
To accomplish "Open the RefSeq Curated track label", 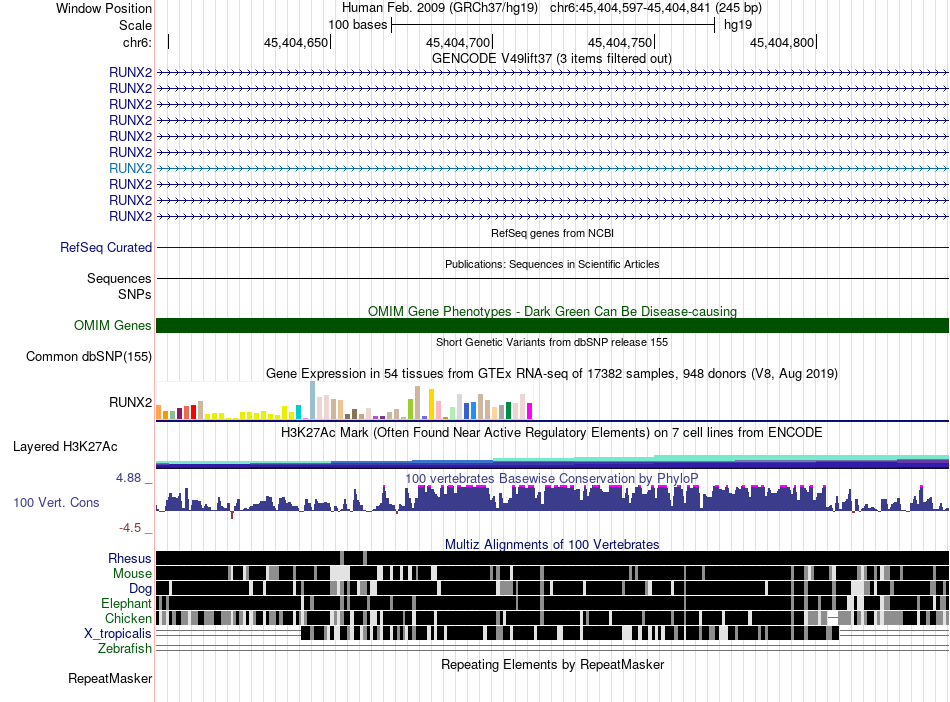I will coord(106,247).
